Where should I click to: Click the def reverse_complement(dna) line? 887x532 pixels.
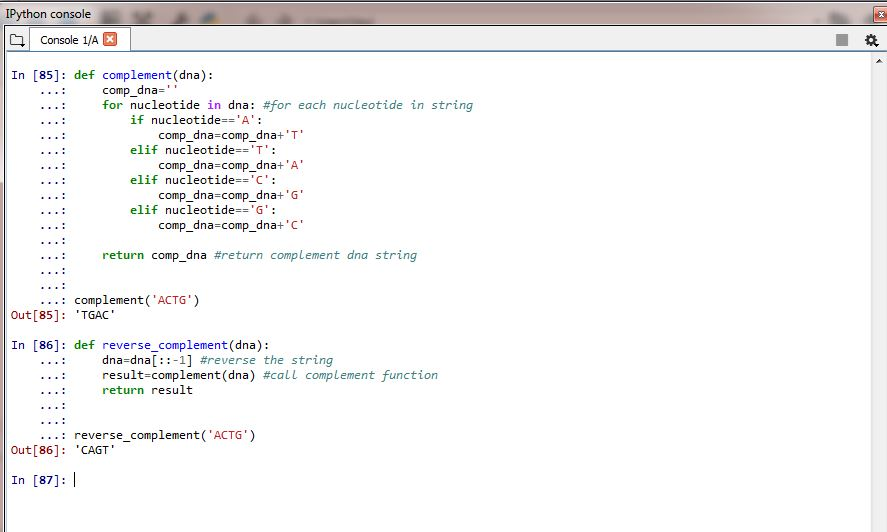click(x=171, y=345)
